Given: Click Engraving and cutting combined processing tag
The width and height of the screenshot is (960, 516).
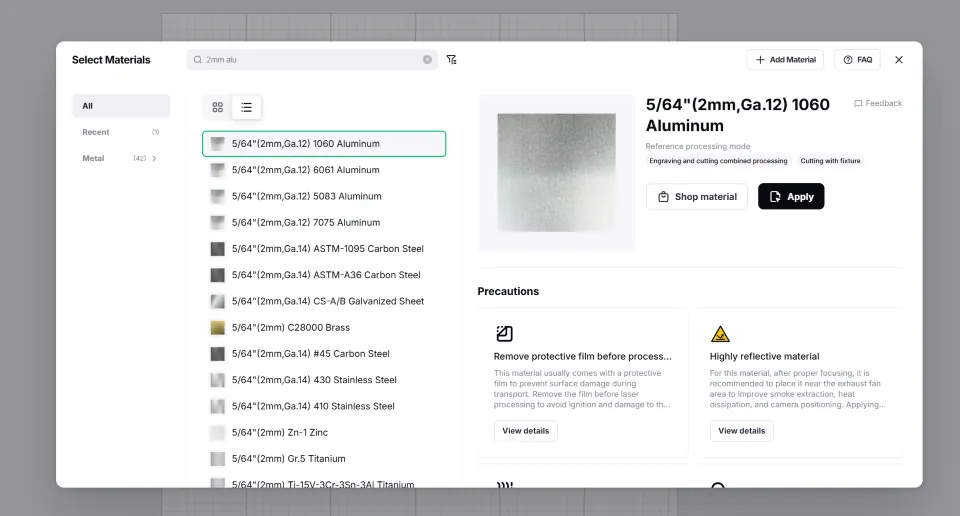Looking at the screenshot, I should (718, 161).
